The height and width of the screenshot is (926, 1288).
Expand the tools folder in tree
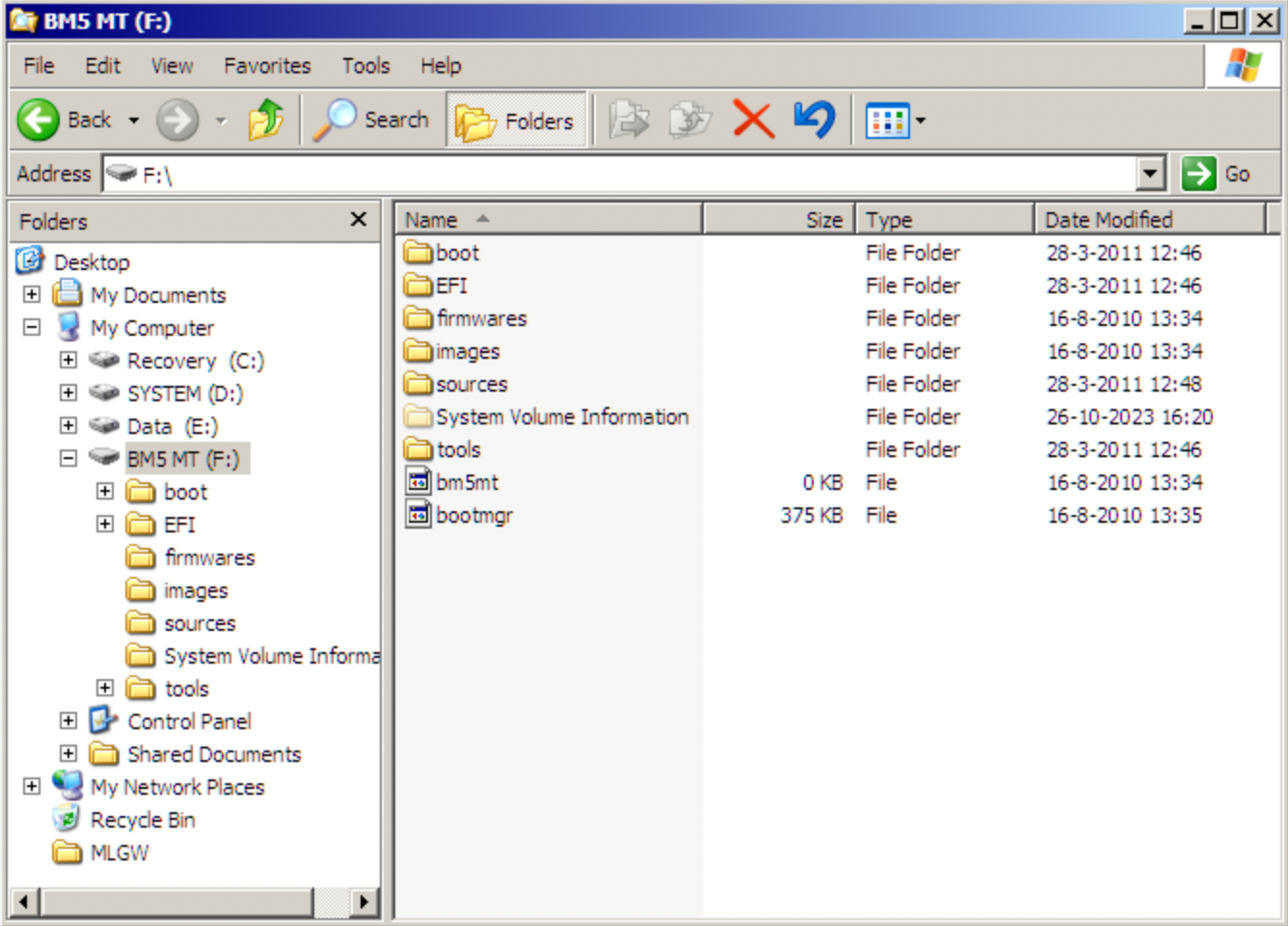pos(105,688)
